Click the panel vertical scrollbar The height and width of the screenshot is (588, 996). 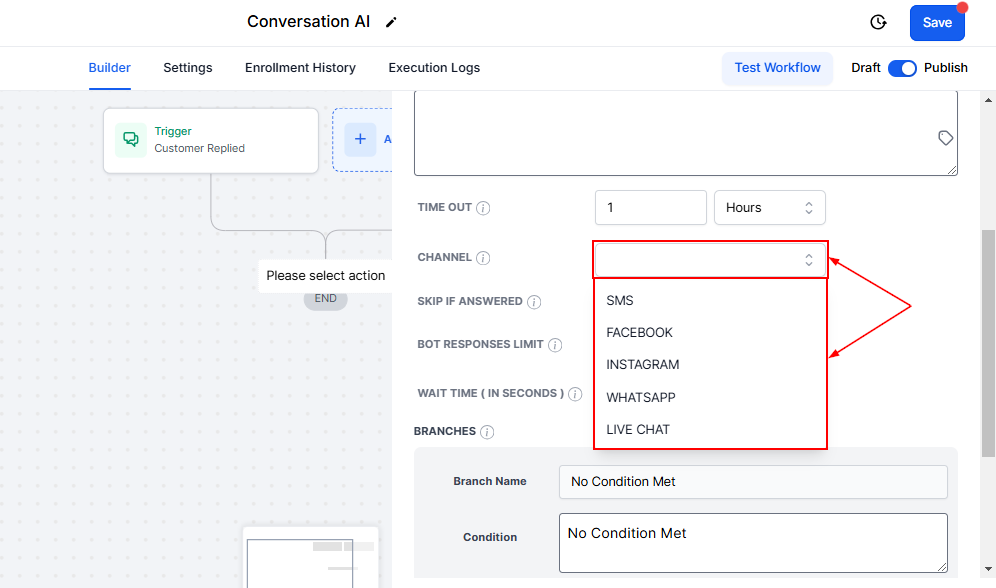(x=988, y=343)
